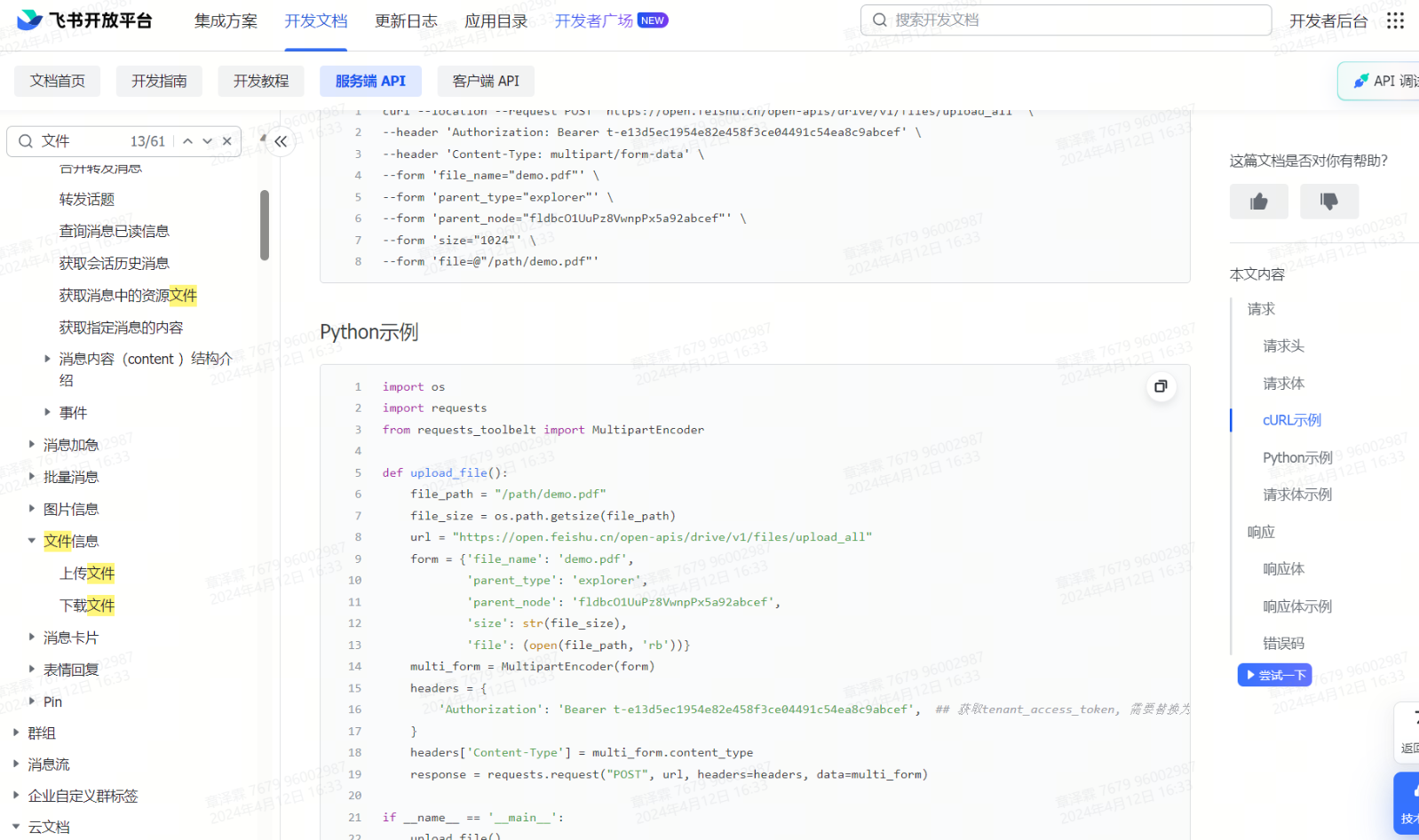This screenshot has width=1419, height=840.
Task: Expand the 事件 tree node
Action: coord(47,412)
